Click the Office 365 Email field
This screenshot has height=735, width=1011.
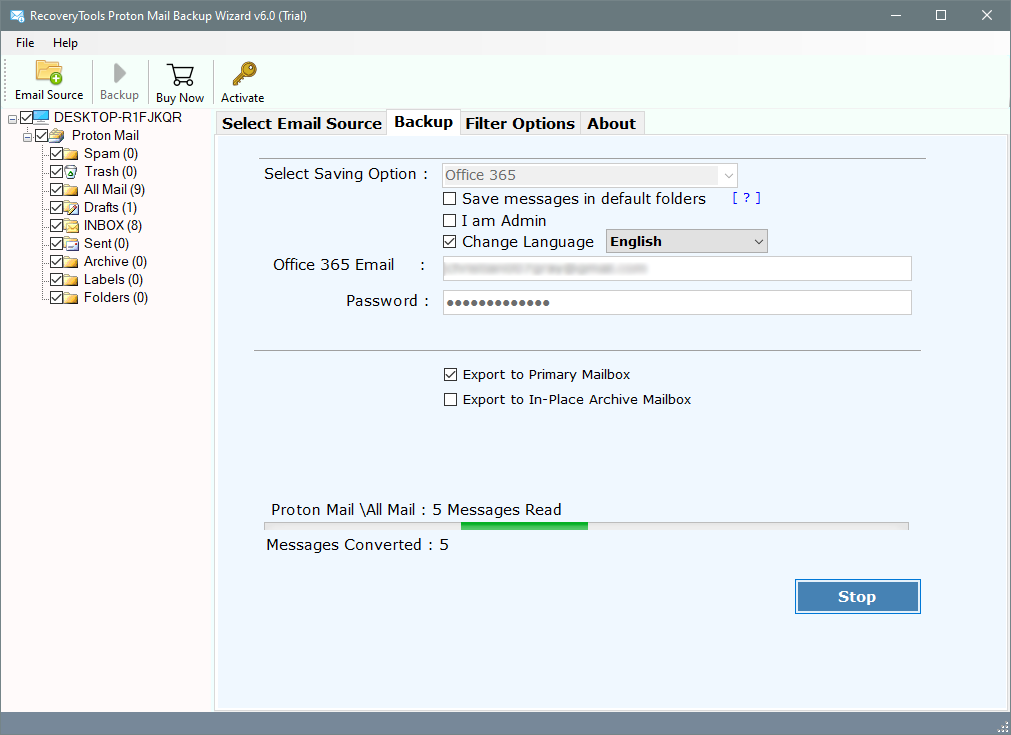click(x=677, y=268)
